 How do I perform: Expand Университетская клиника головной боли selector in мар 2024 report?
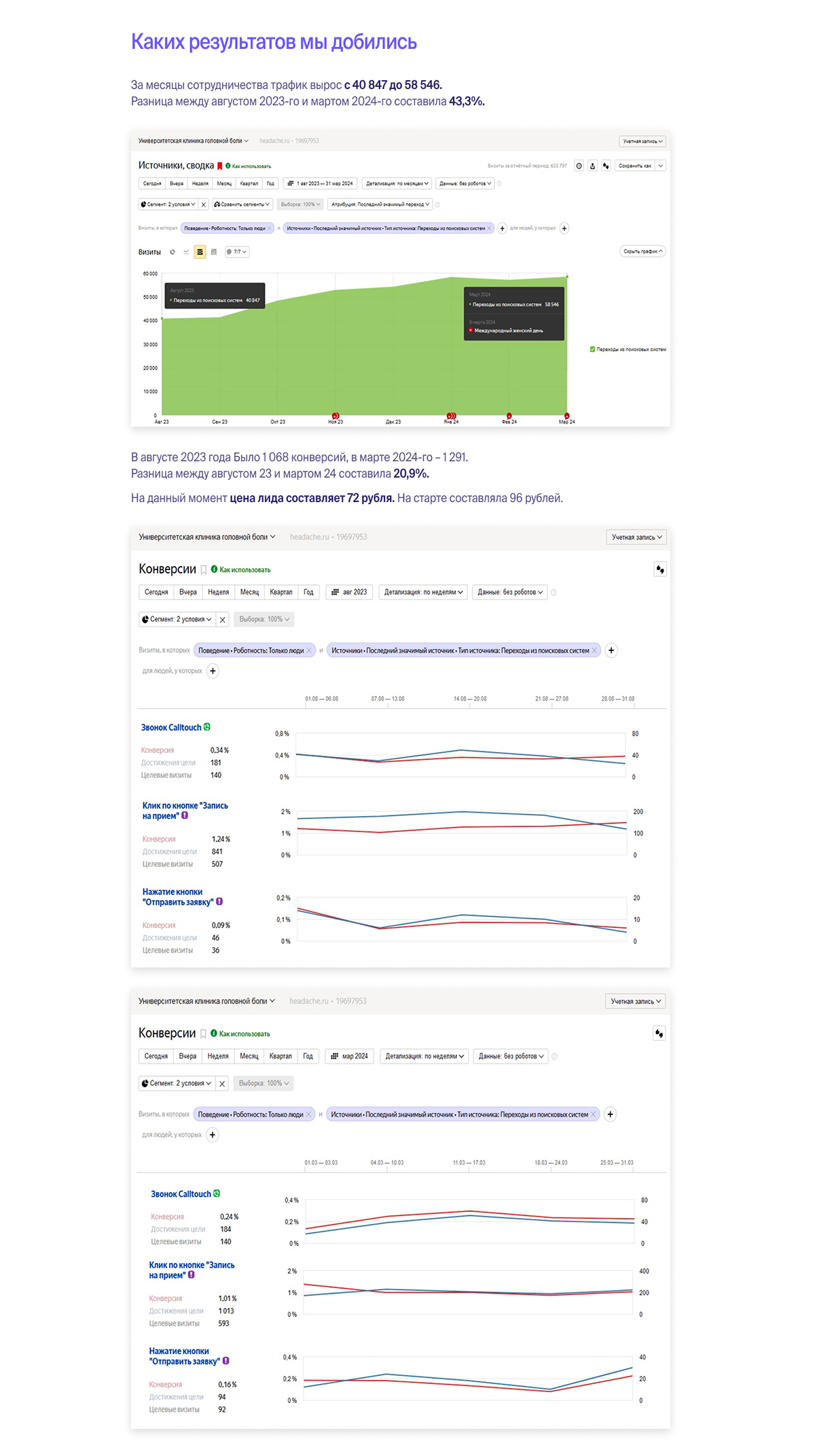point(206,1001)
